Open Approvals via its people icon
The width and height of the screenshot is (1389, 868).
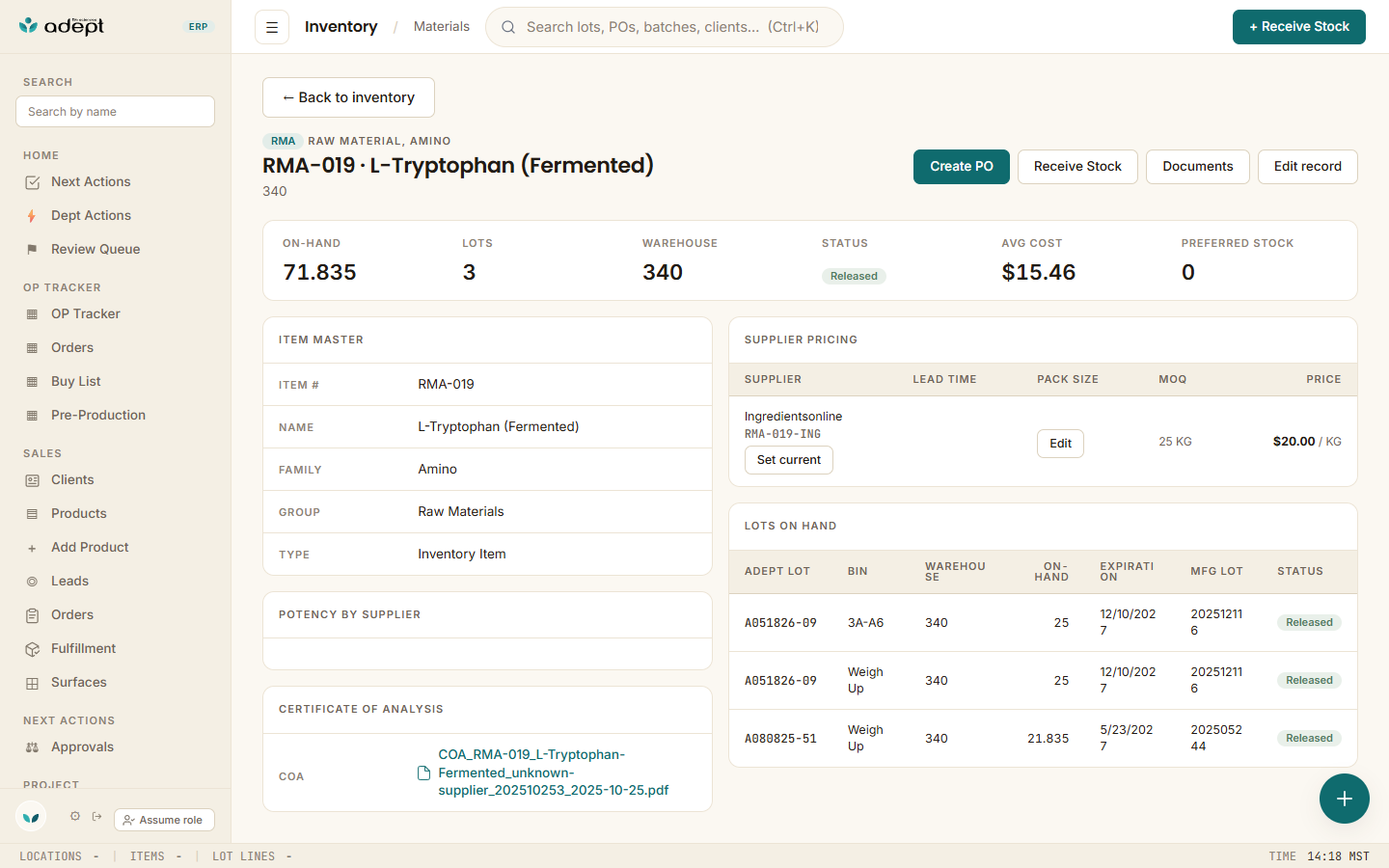32,747
